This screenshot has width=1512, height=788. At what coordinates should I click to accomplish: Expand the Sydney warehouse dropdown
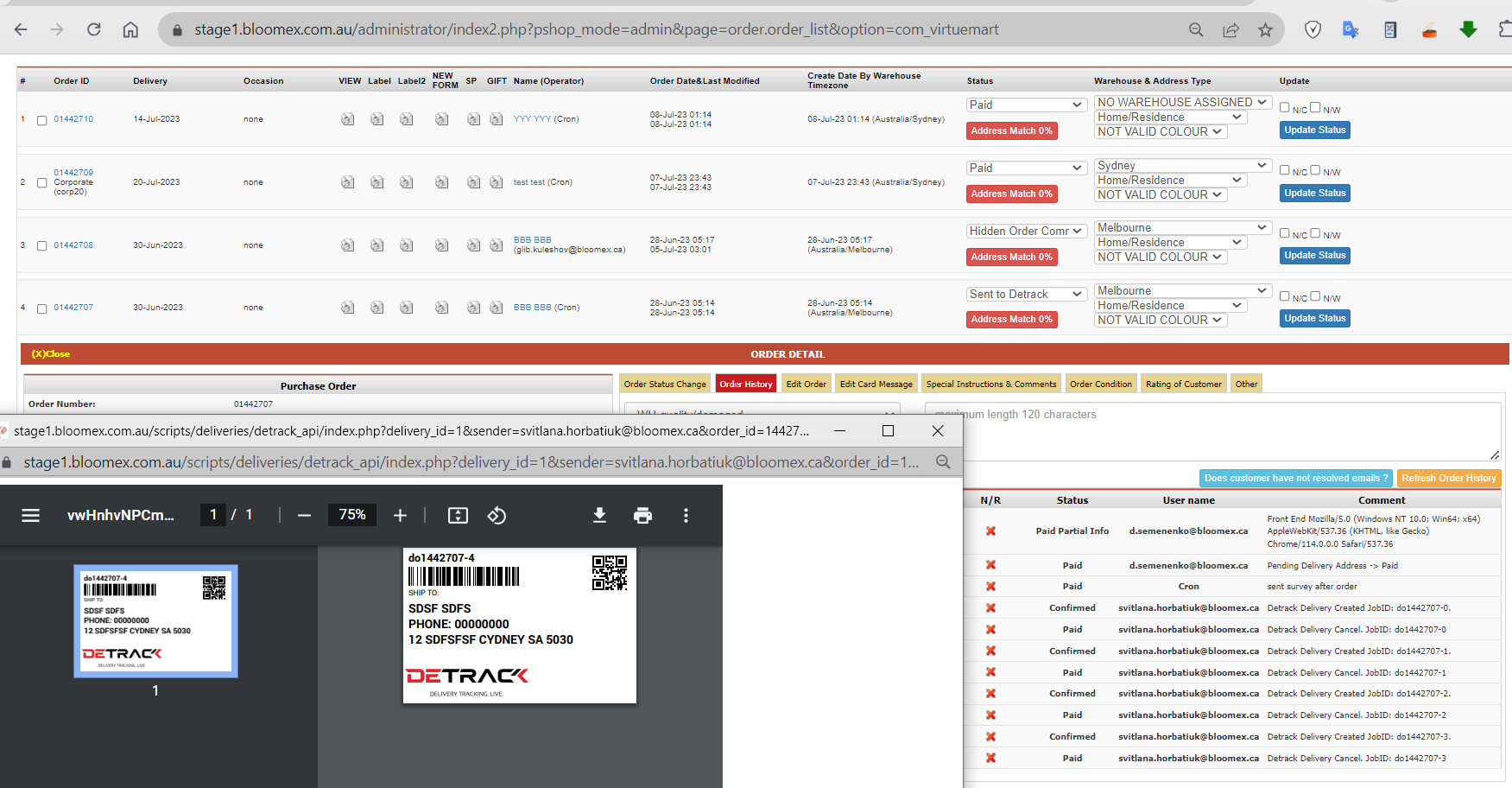(1182, 165)
